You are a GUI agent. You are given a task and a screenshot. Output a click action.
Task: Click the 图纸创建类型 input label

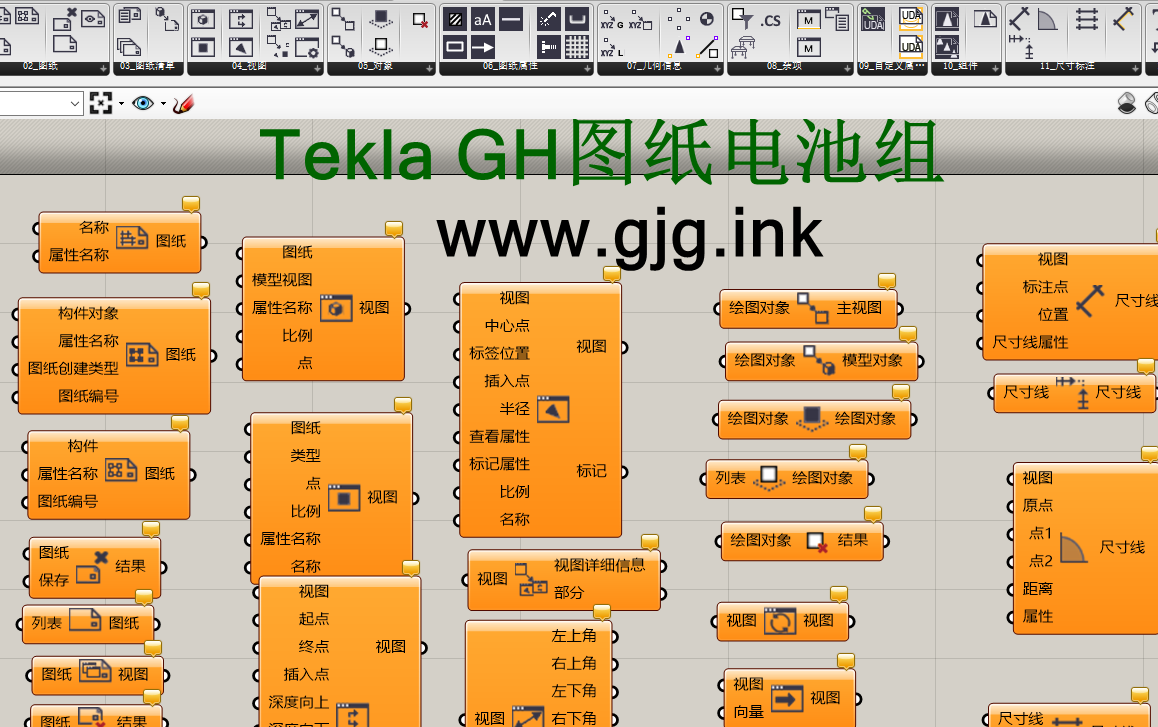coord(73,368)
